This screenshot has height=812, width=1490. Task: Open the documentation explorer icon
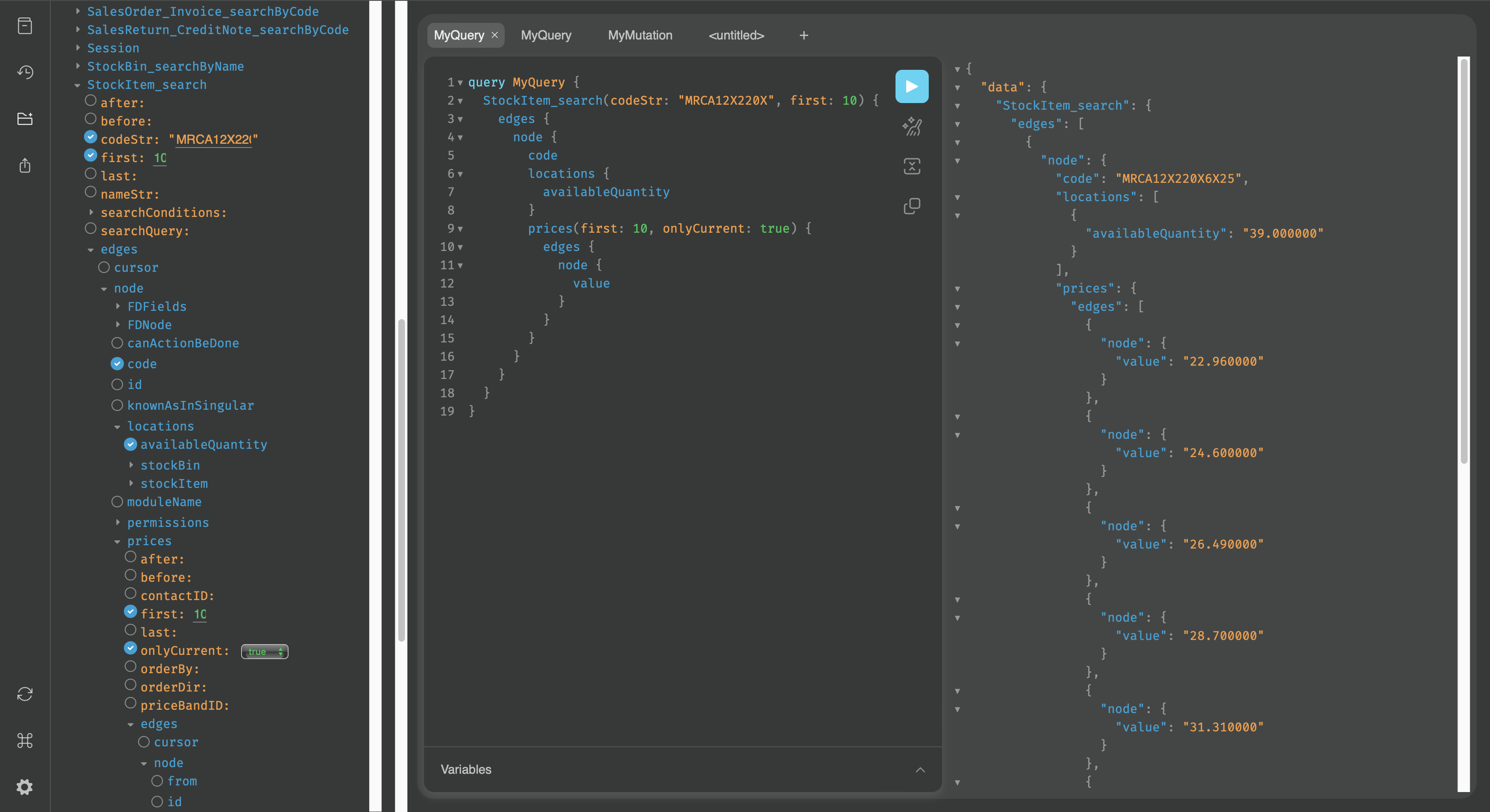(25, 26)
